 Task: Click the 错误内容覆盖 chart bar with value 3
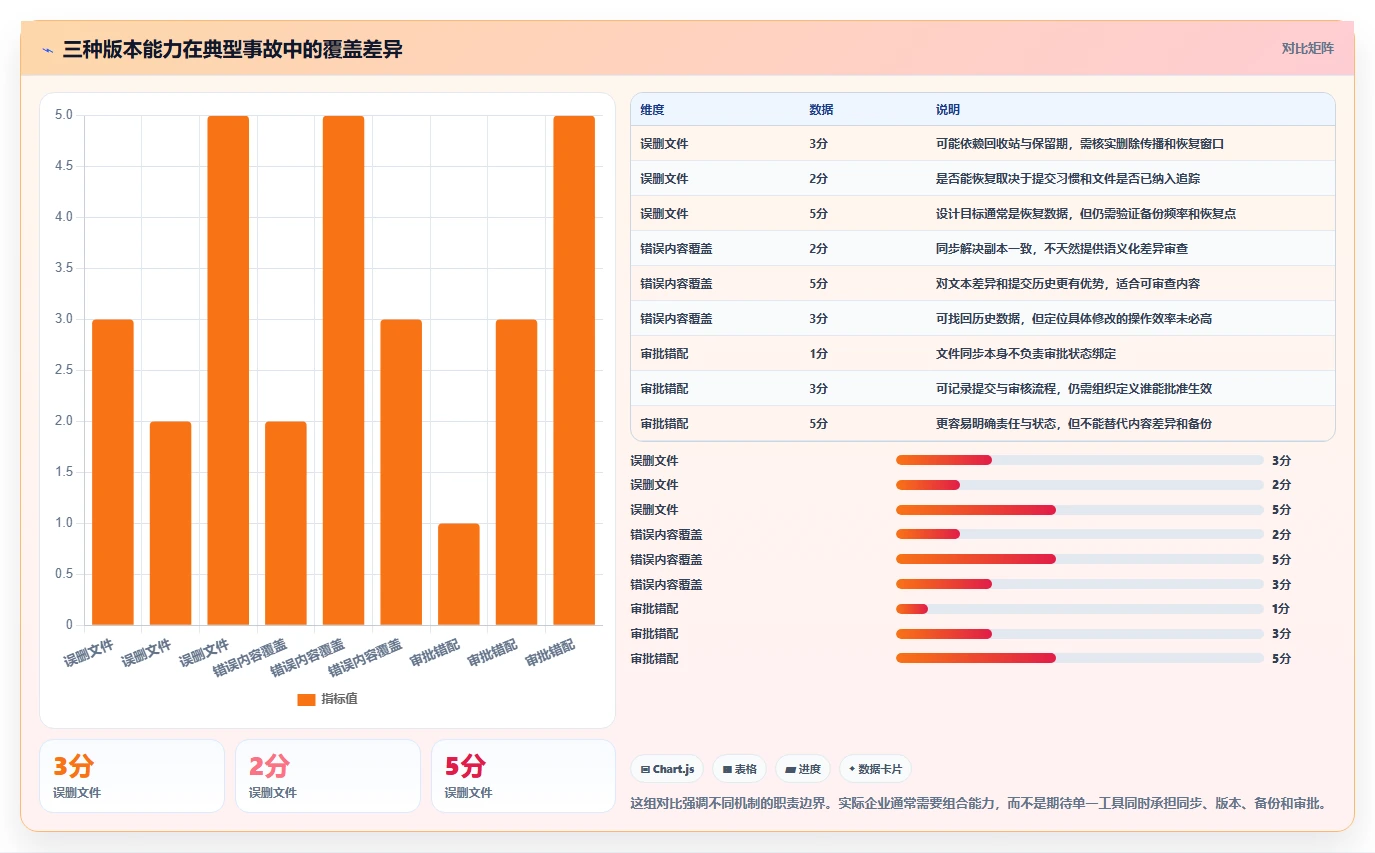(x=401, y=472)
